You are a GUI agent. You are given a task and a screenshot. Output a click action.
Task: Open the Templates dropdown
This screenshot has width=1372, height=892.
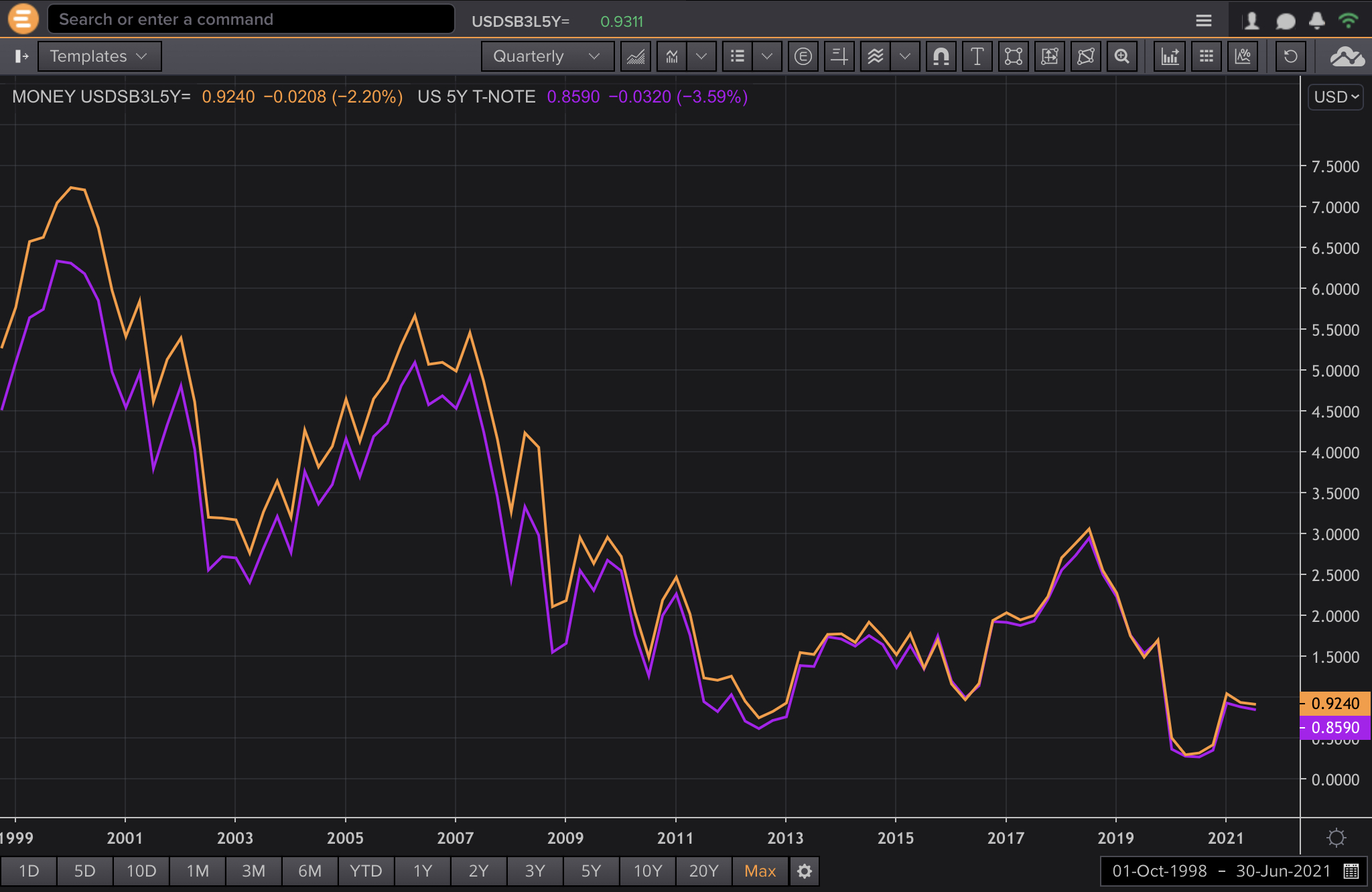coord(99,56)
